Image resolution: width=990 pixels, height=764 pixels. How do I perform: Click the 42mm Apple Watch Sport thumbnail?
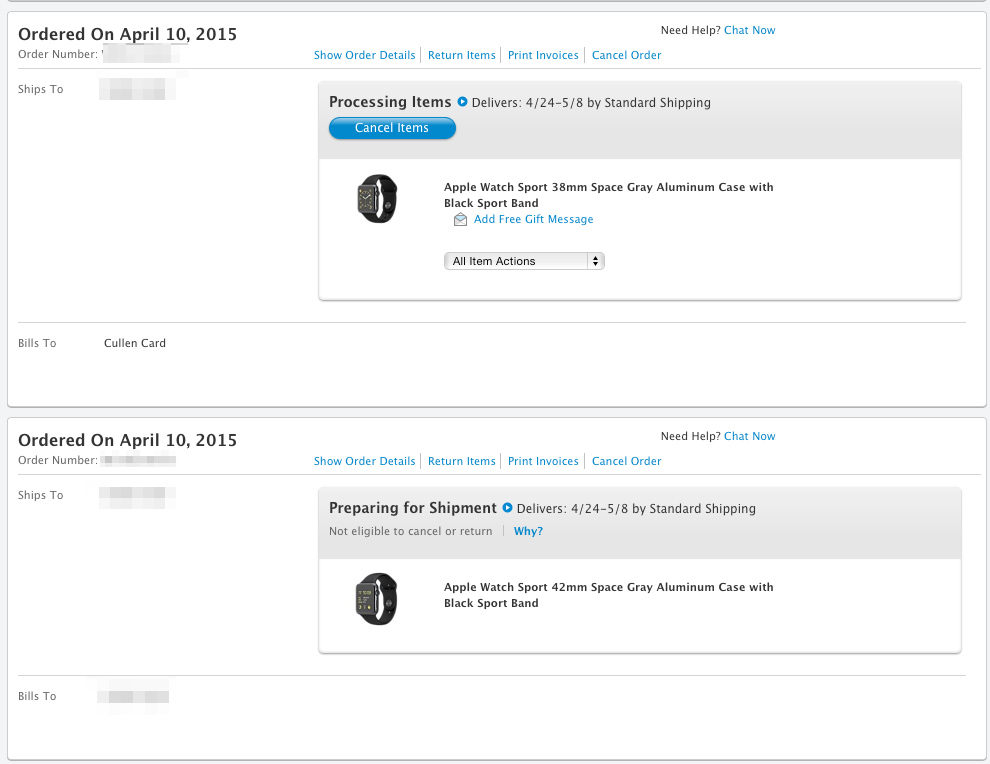pyautogui.click(x=377, y=599)
